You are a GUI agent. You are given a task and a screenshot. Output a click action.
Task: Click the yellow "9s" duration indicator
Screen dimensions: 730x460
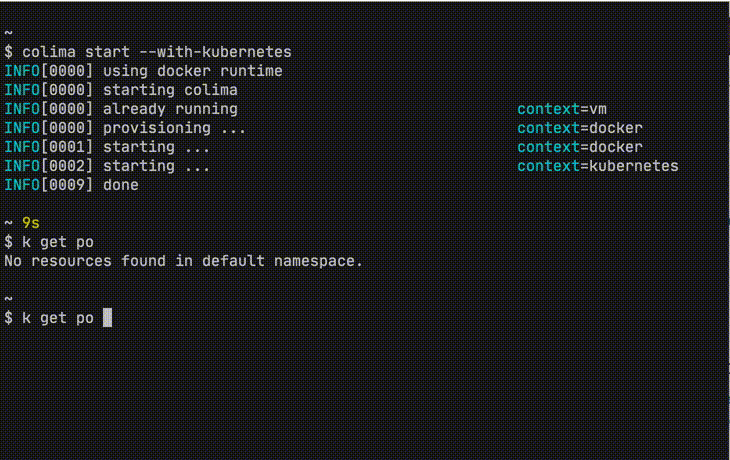click(x=31, y=223)
